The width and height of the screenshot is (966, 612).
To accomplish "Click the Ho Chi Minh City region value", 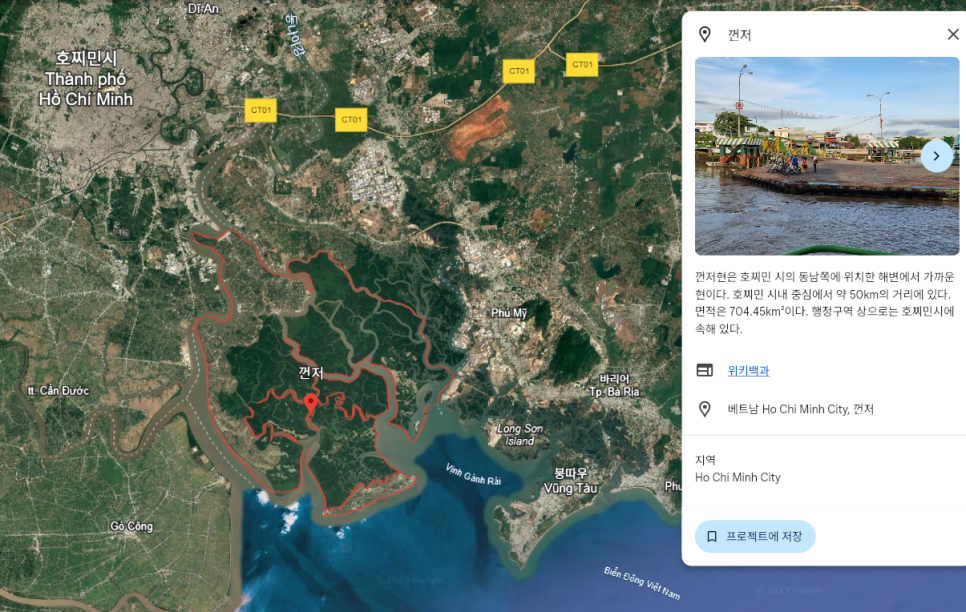I will click(737, 477).
